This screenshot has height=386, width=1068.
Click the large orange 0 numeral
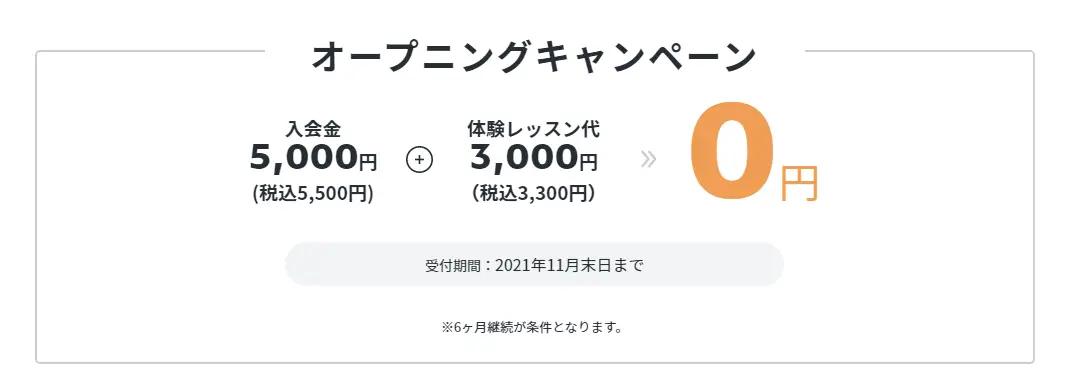click(x=733, y=150)
